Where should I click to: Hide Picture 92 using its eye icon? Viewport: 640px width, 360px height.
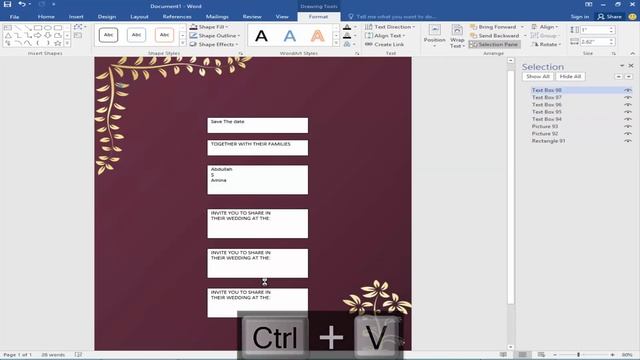click(x=628, y=134)
